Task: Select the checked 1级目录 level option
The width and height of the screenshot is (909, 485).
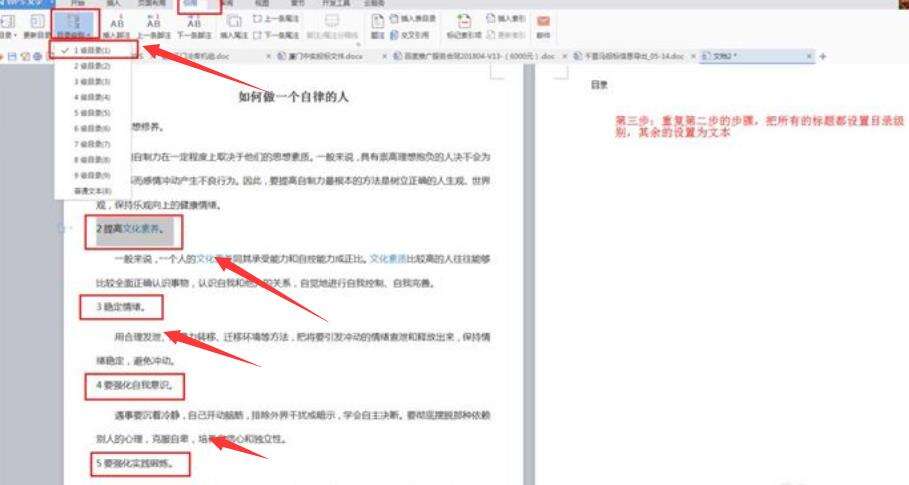Action: coord(93,50)
